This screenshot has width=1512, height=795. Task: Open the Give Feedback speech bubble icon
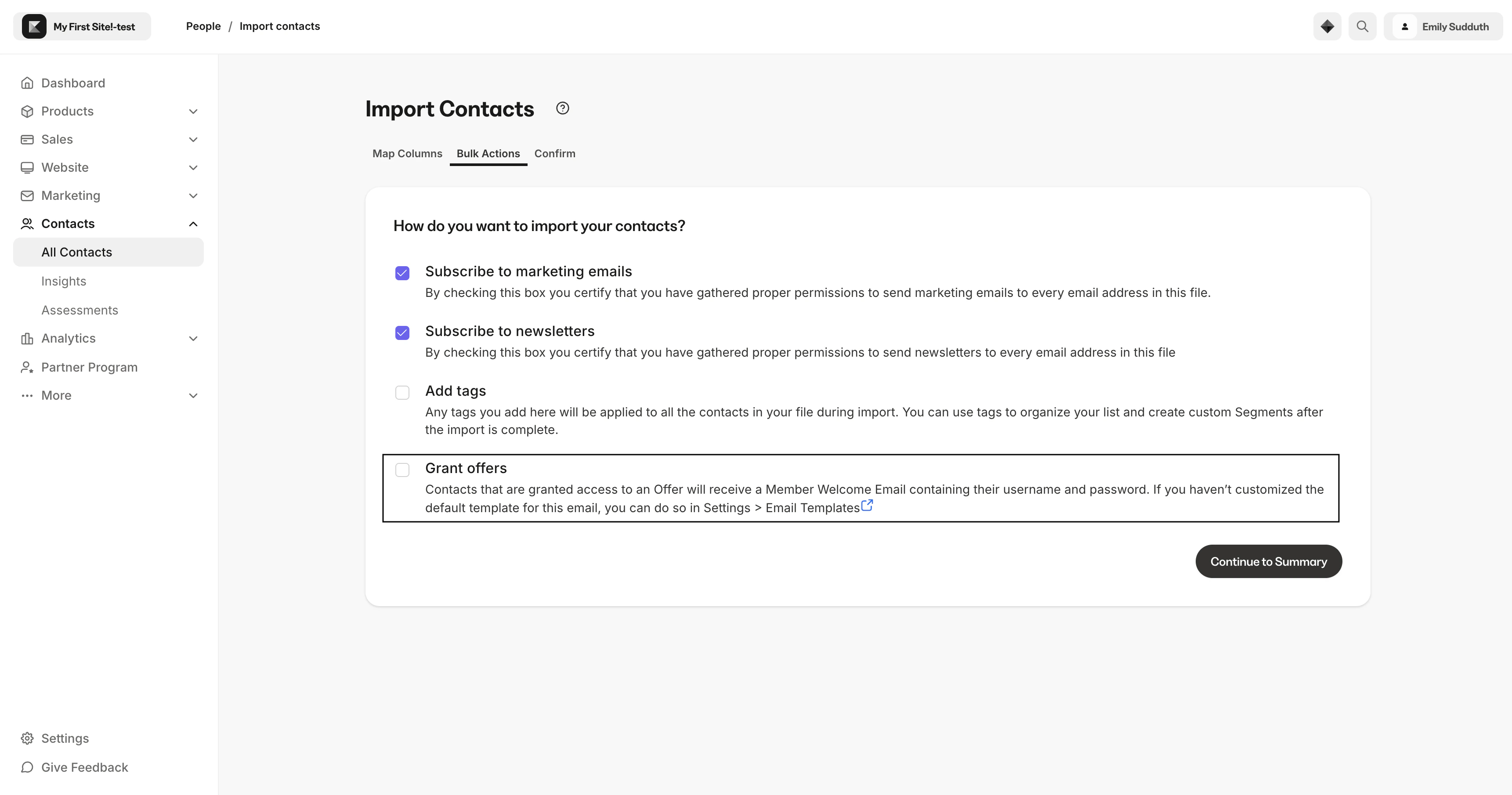tap(27, 767)
